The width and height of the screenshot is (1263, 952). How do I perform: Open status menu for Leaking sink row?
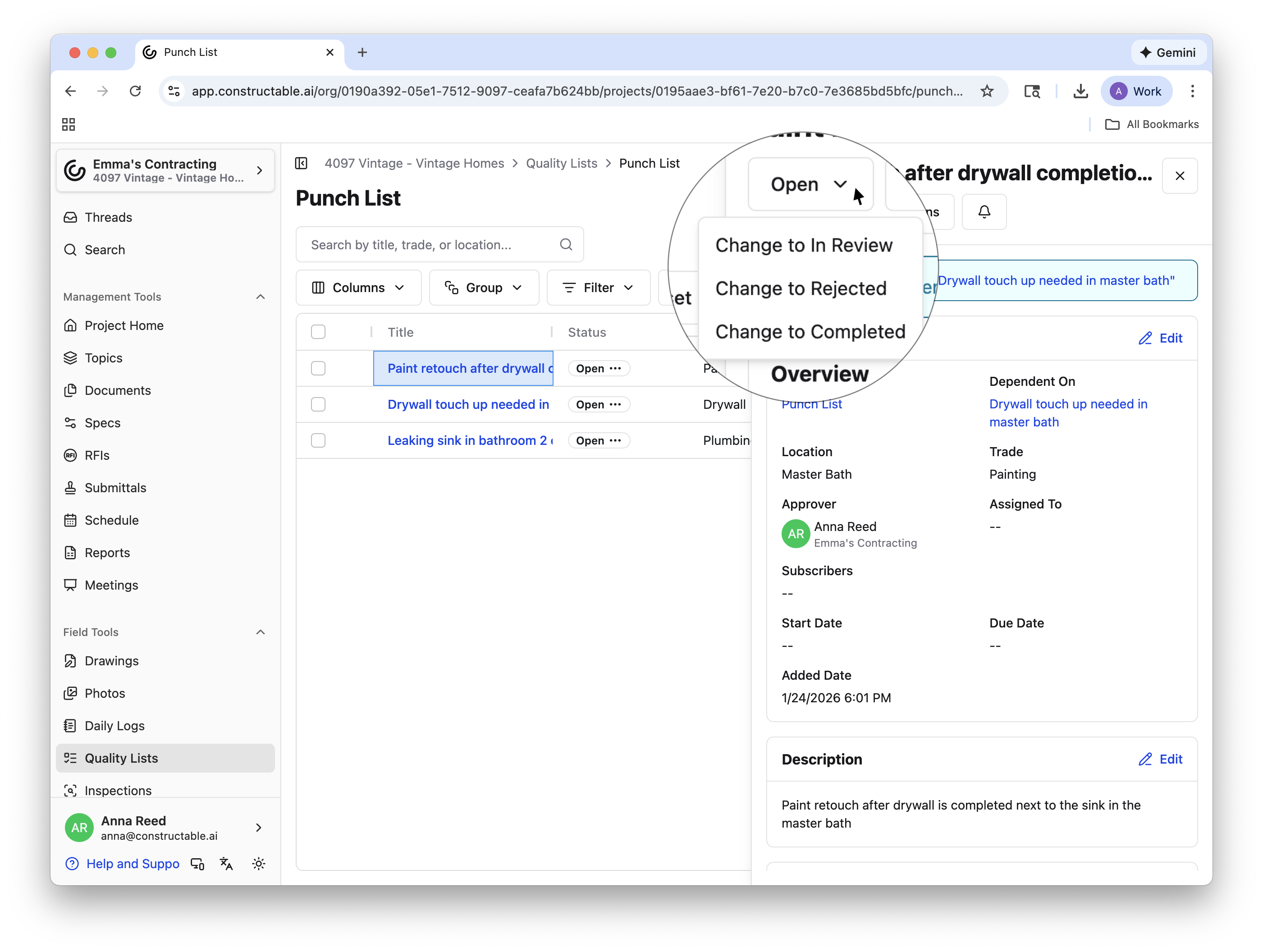(599, 440)
